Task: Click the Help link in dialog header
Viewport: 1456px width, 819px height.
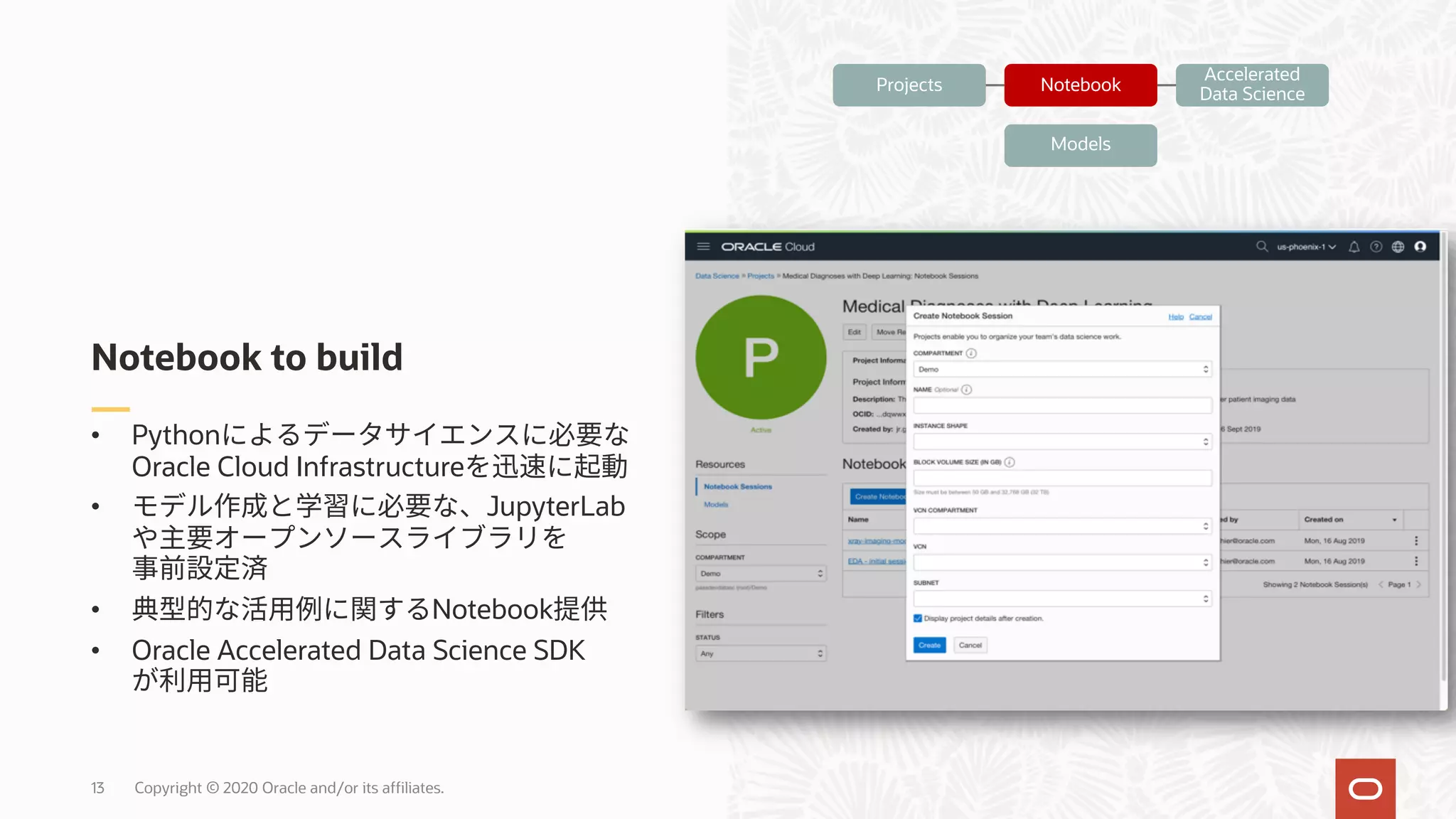Action: click(1176, 317)
